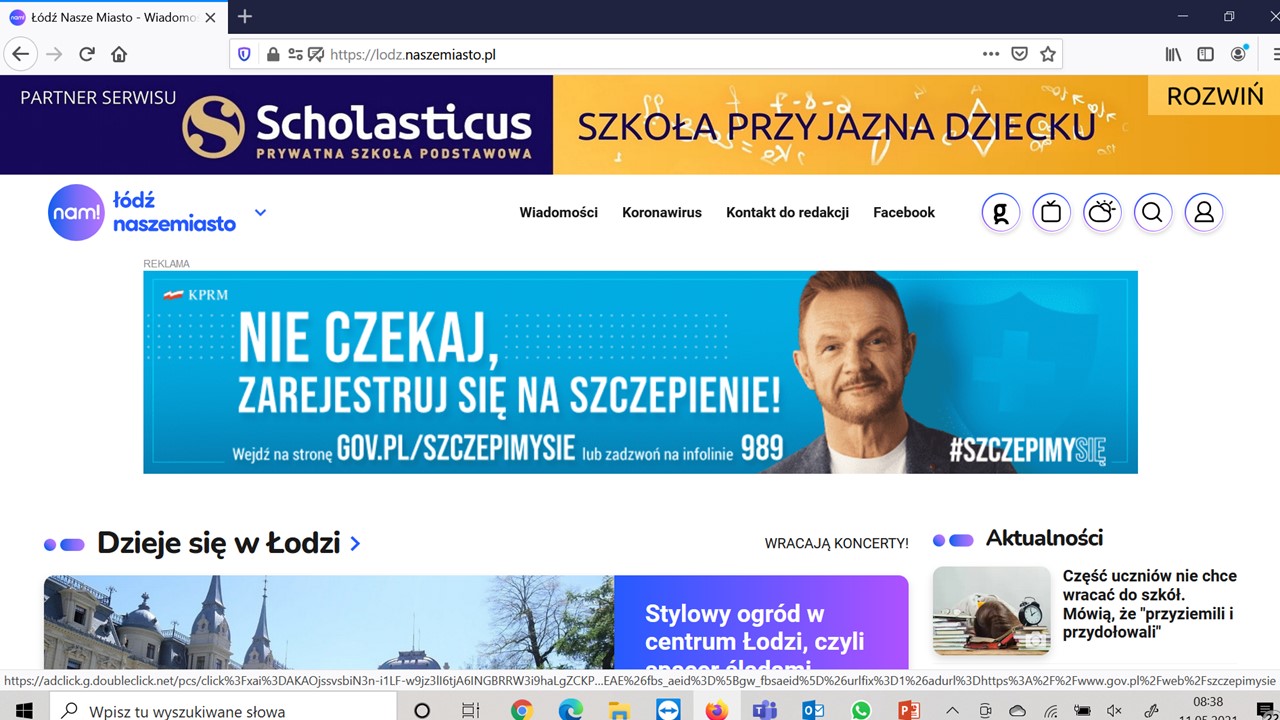
Task: Open the weather icon in site header
Action: 1102,212
